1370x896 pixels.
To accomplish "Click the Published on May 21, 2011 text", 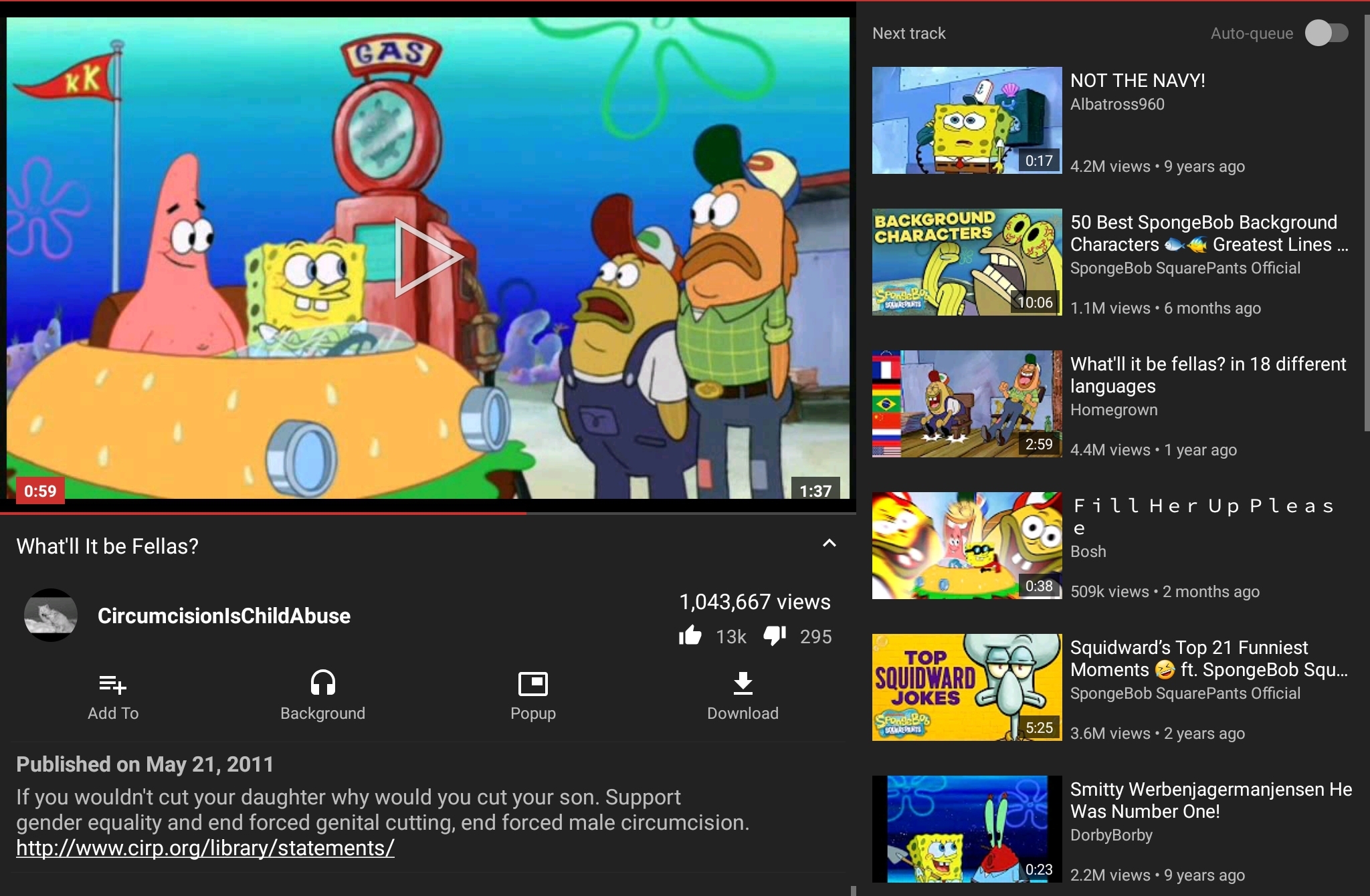I will pos(145,764).
